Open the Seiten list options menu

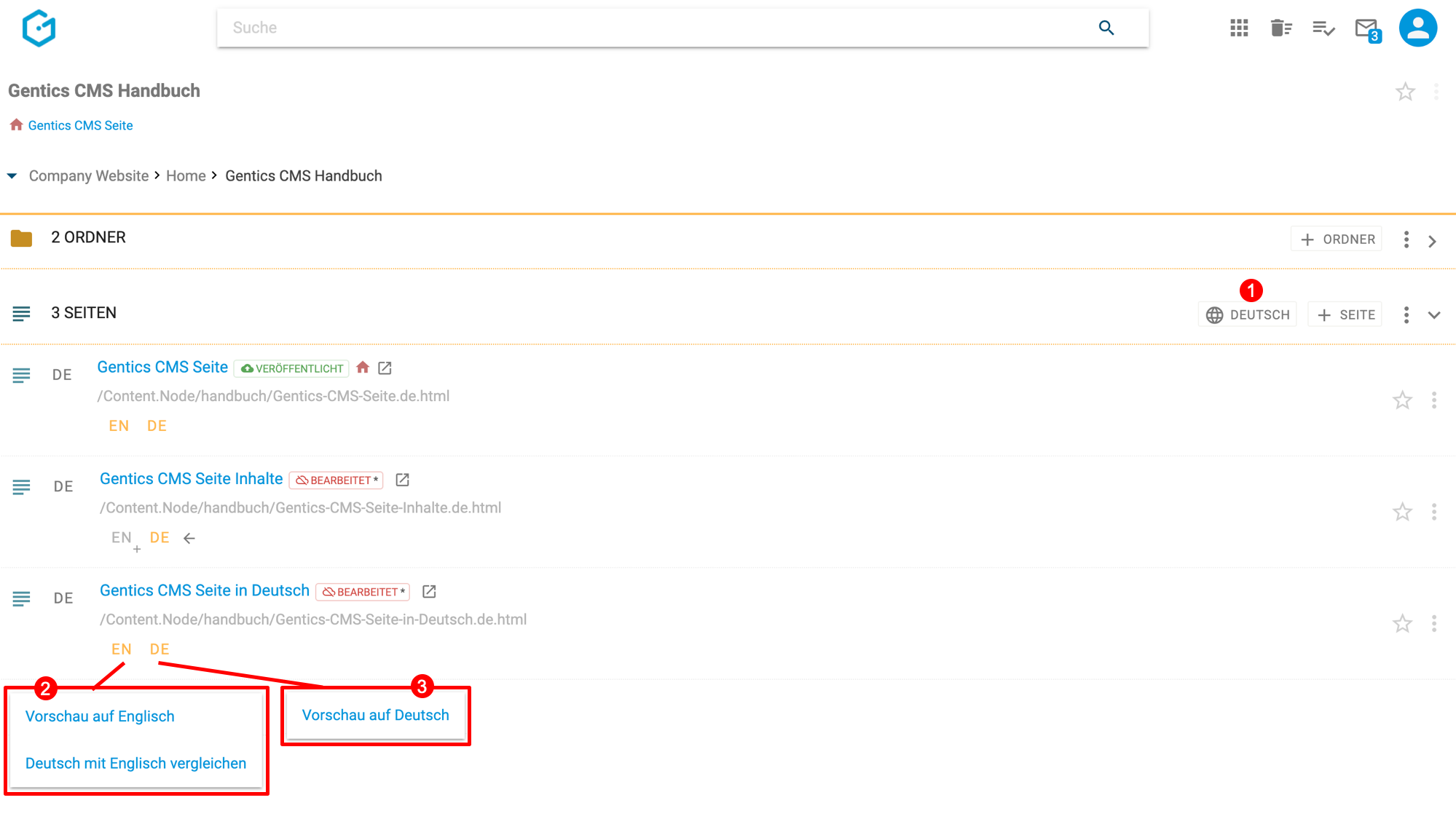coord(1406,314)
